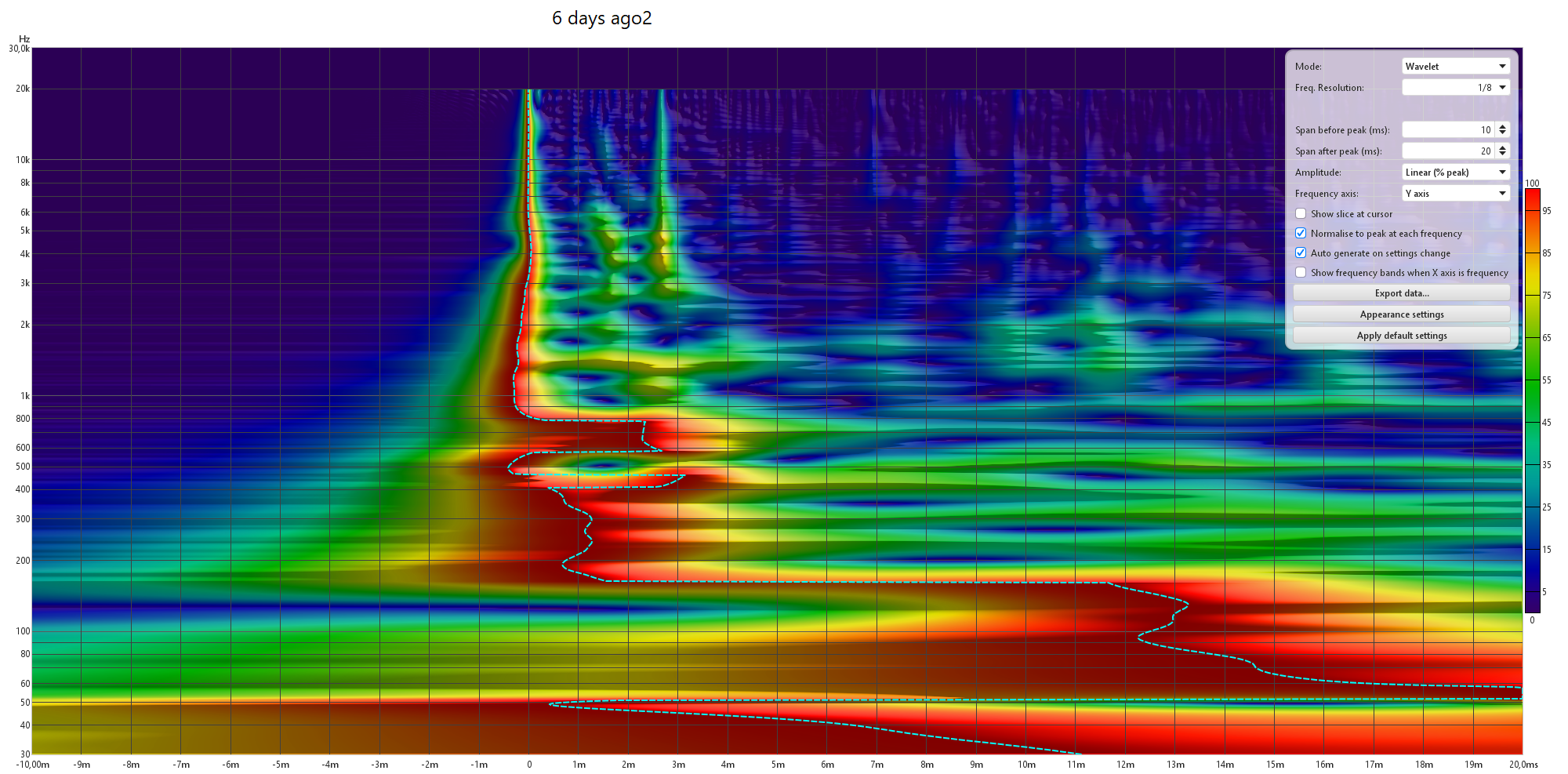Click the 10m time axis label
Viewport: 1568px width, 774px height.
1026,765
